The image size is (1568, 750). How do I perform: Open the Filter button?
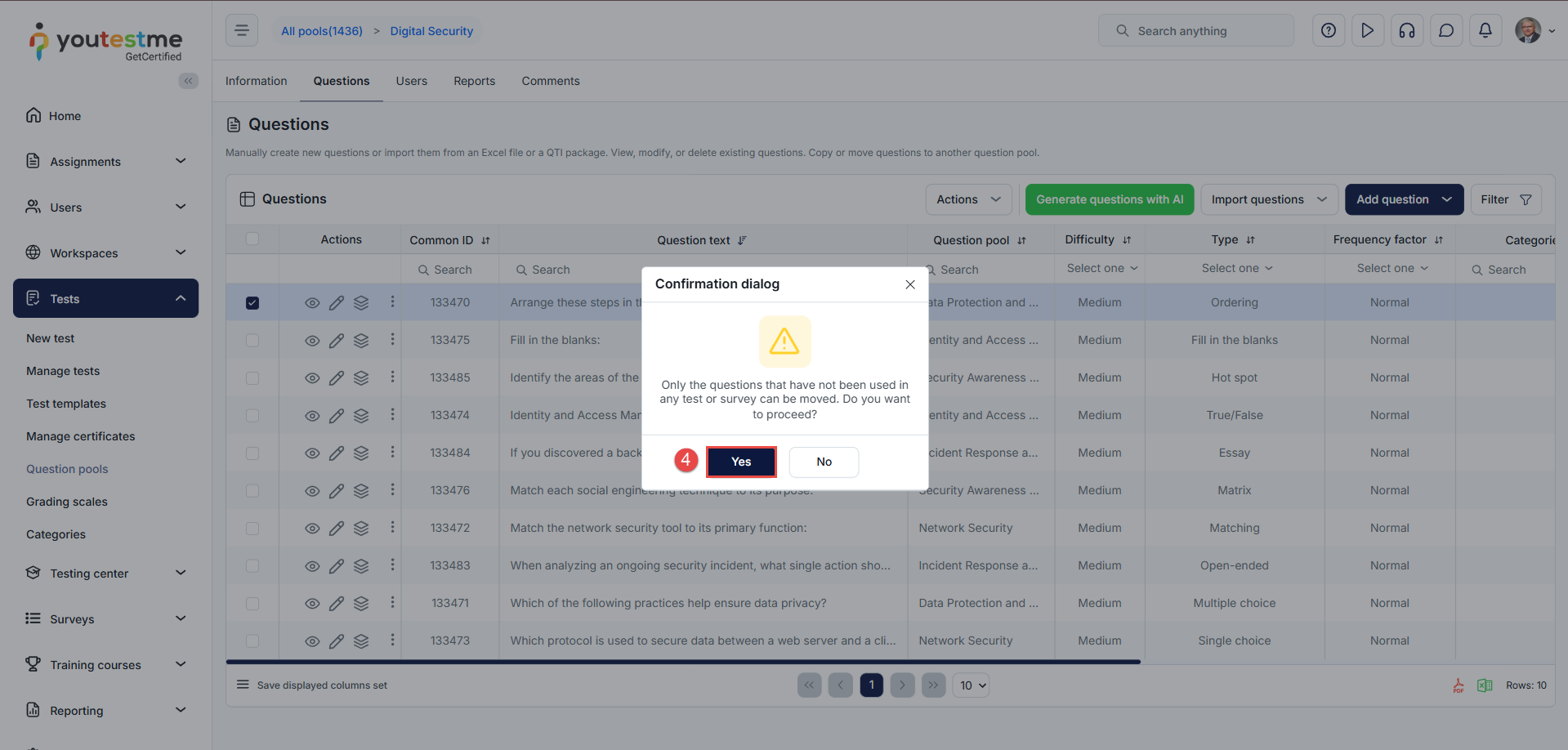coord(1506,199)
